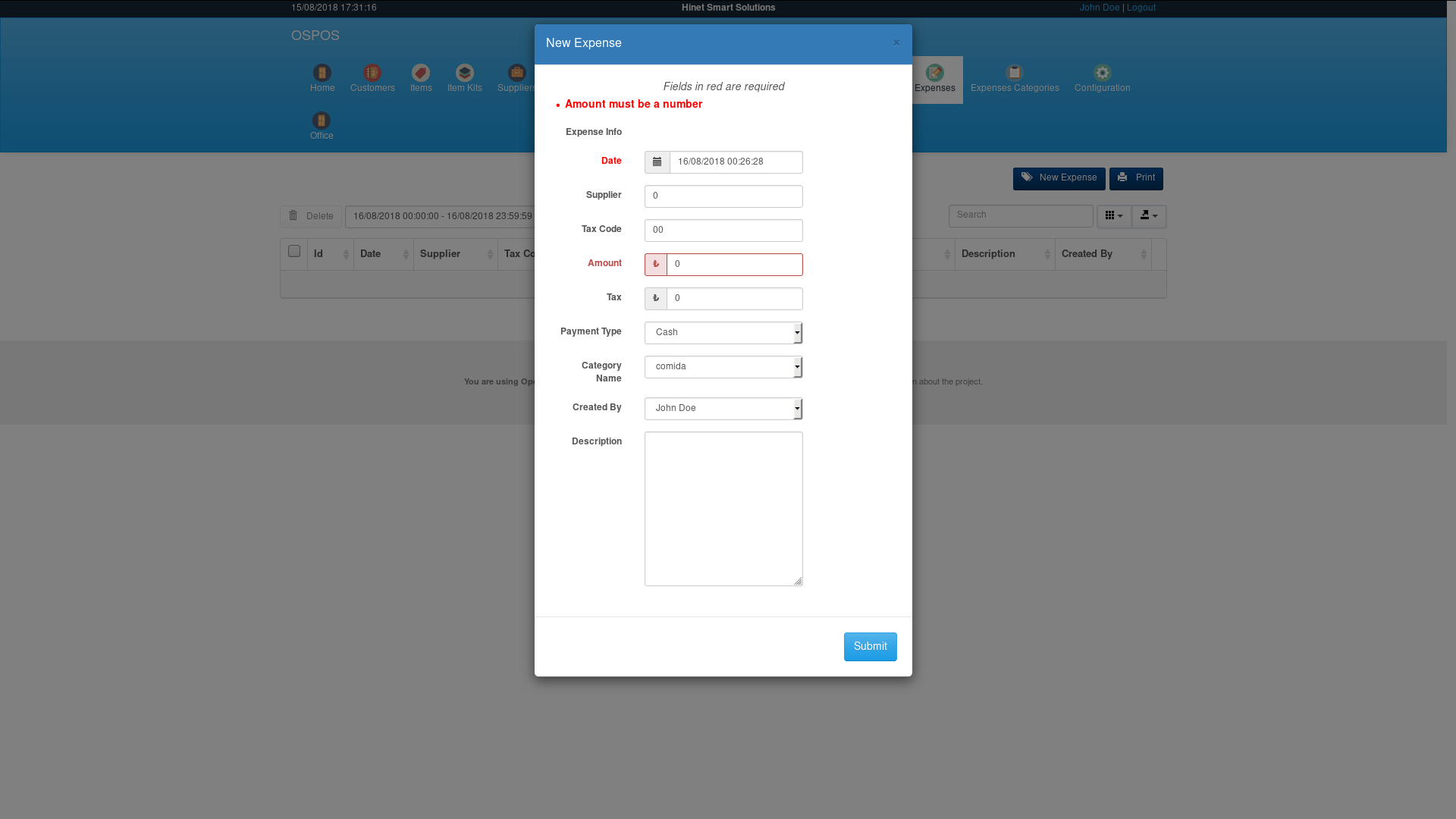Click the New Expense button

(1059, 178)
